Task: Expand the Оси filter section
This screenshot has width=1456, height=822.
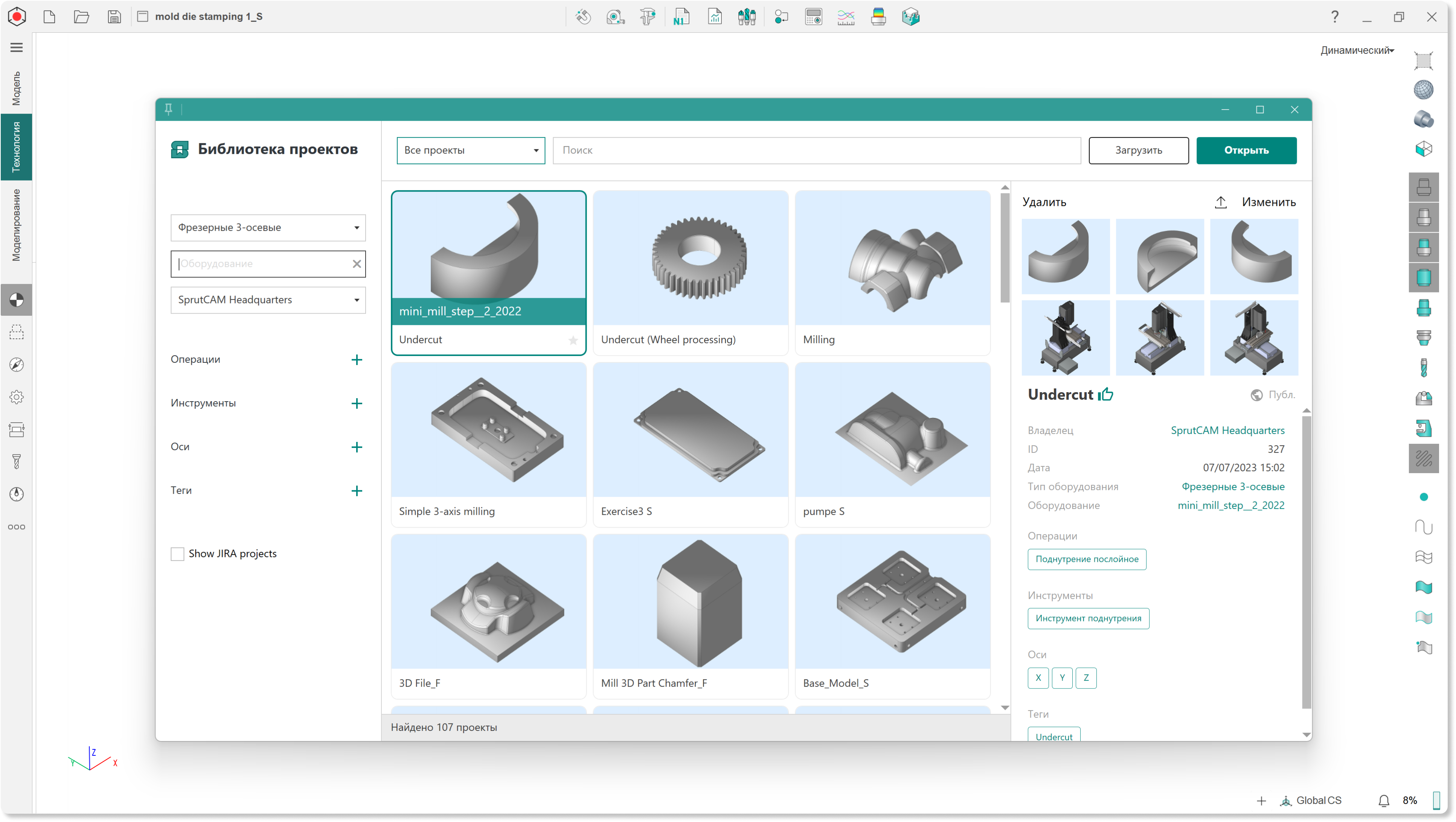Action: pyautogui.click(x=356, y=448)
